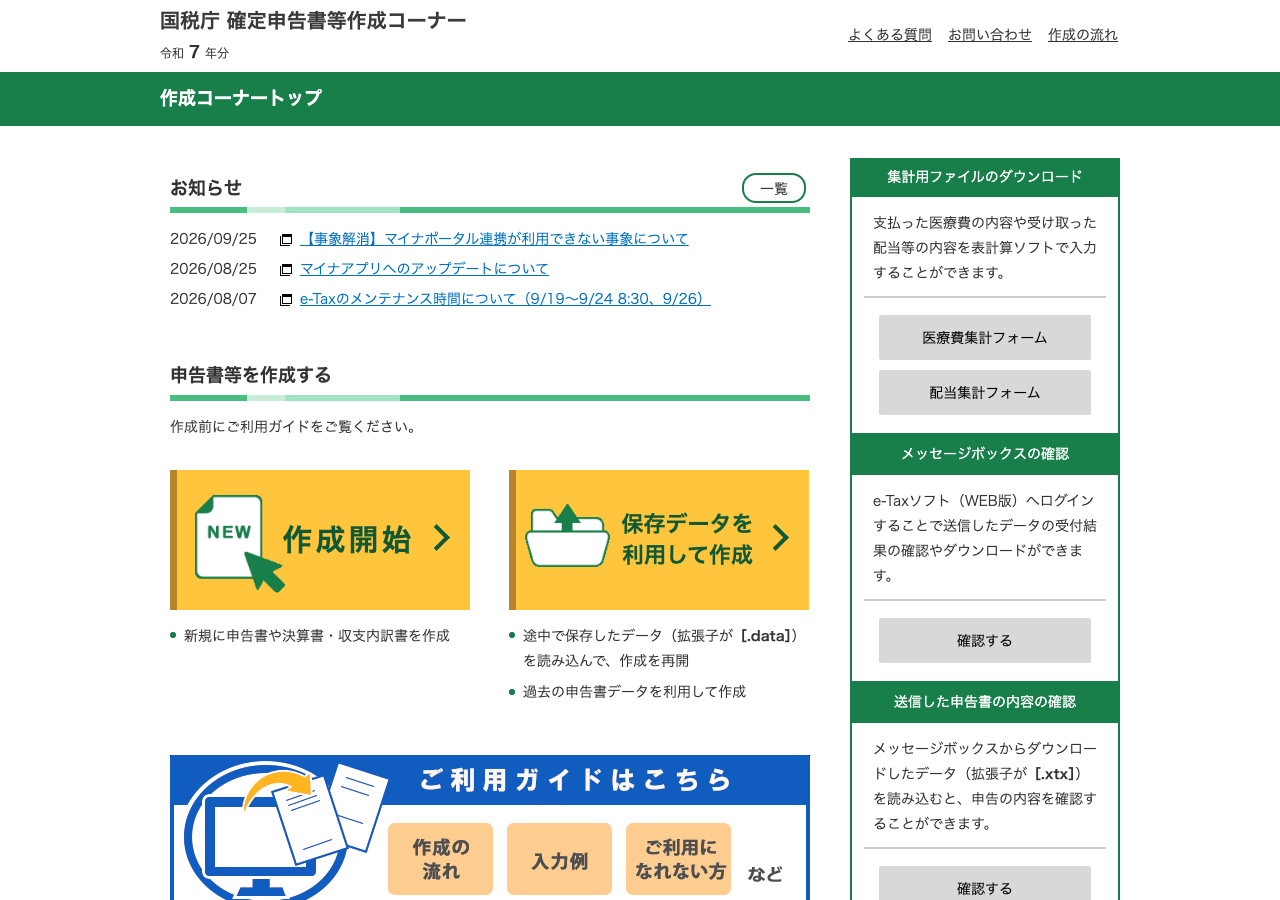
Task: Click the お知らせ section heading
Action: (x=206, y=188)
